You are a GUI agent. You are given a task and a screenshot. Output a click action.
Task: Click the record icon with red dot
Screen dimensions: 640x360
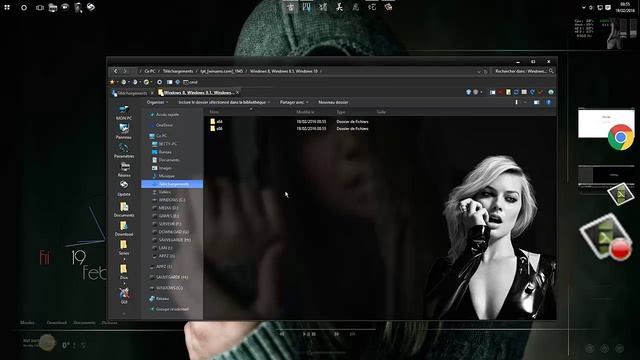(x=607, y=237)
